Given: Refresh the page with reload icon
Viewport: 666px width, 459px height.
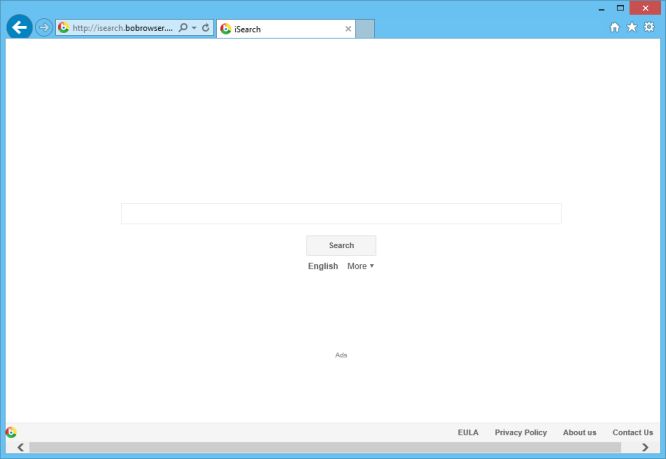Looking at the screenshot, I should 206,28.
